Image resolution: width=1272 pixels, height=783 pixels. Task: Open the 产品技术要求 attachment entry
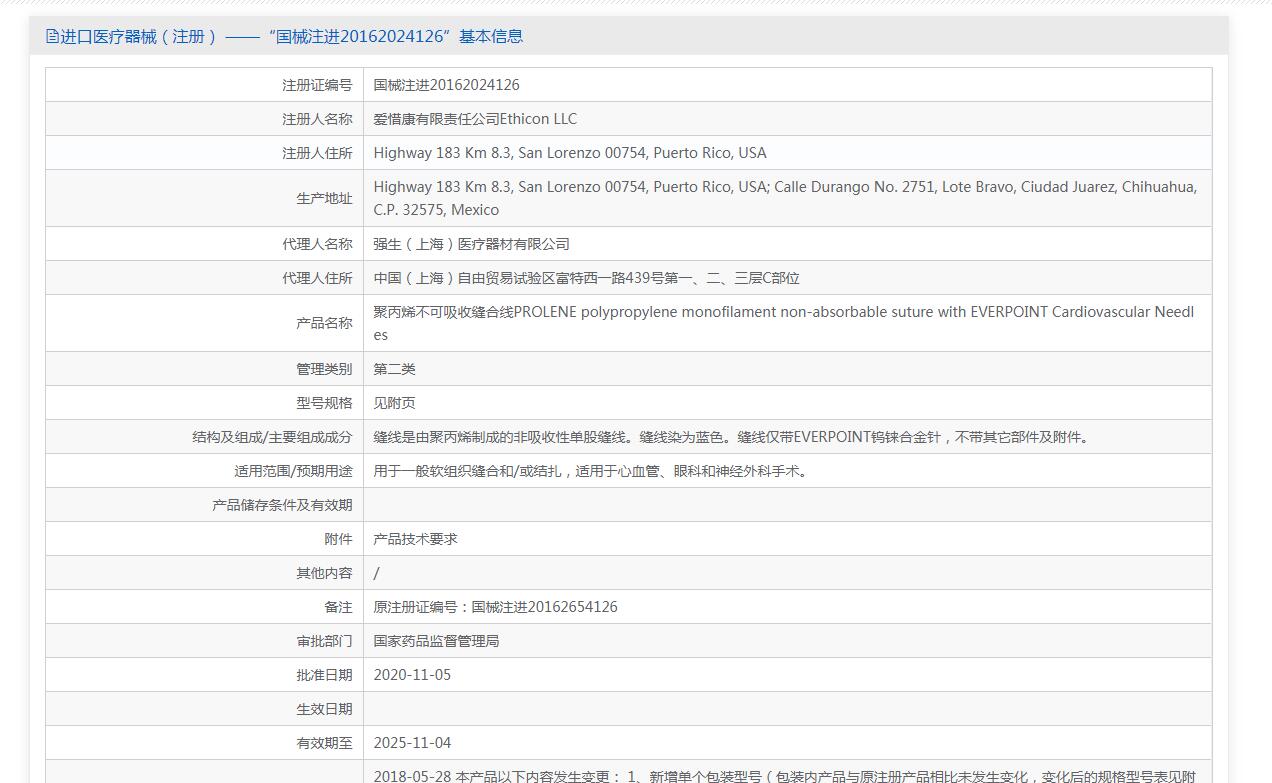tap(415, 539)
